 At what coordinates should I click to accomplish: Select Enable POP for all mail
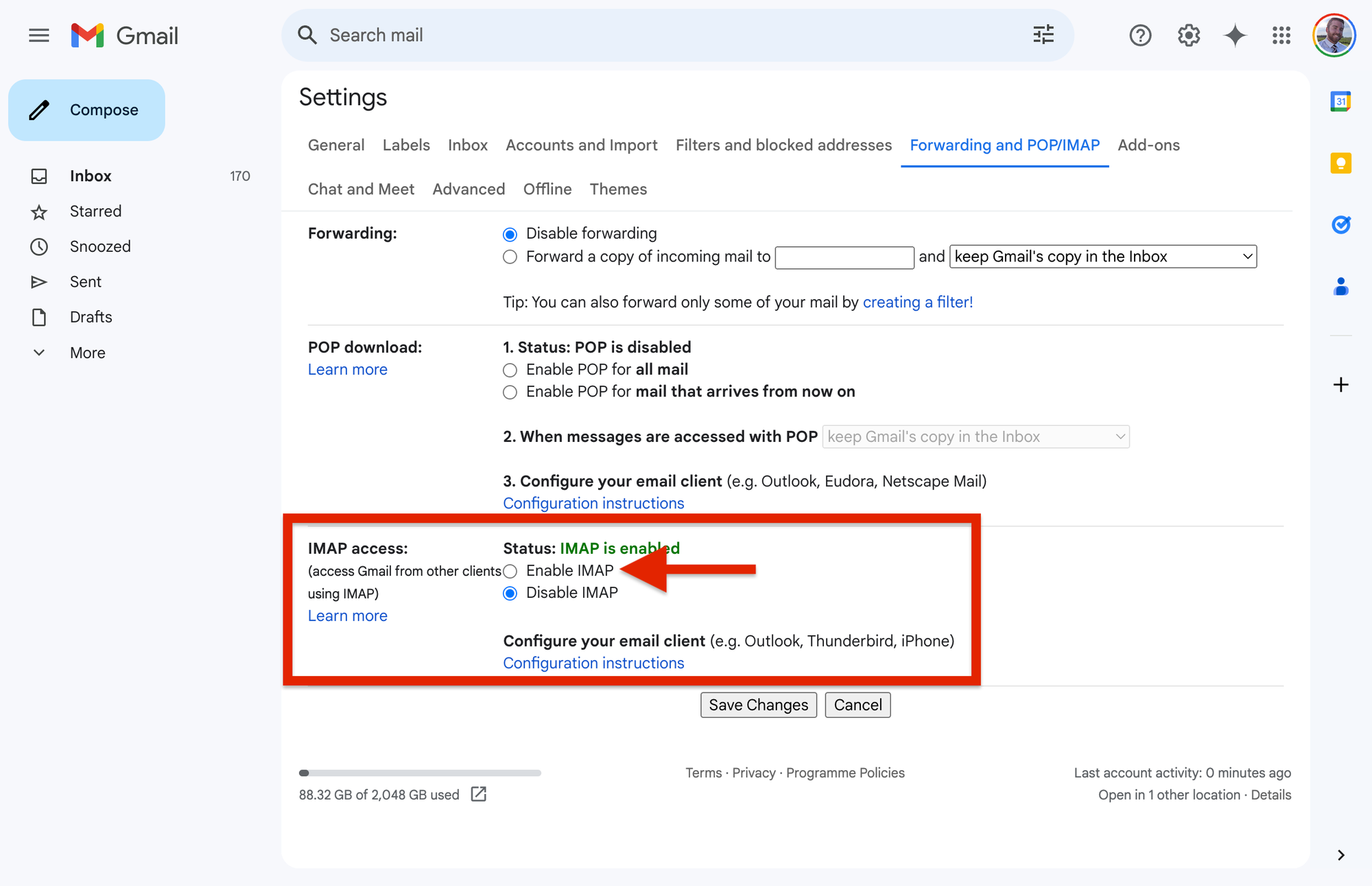click(510, 371)
